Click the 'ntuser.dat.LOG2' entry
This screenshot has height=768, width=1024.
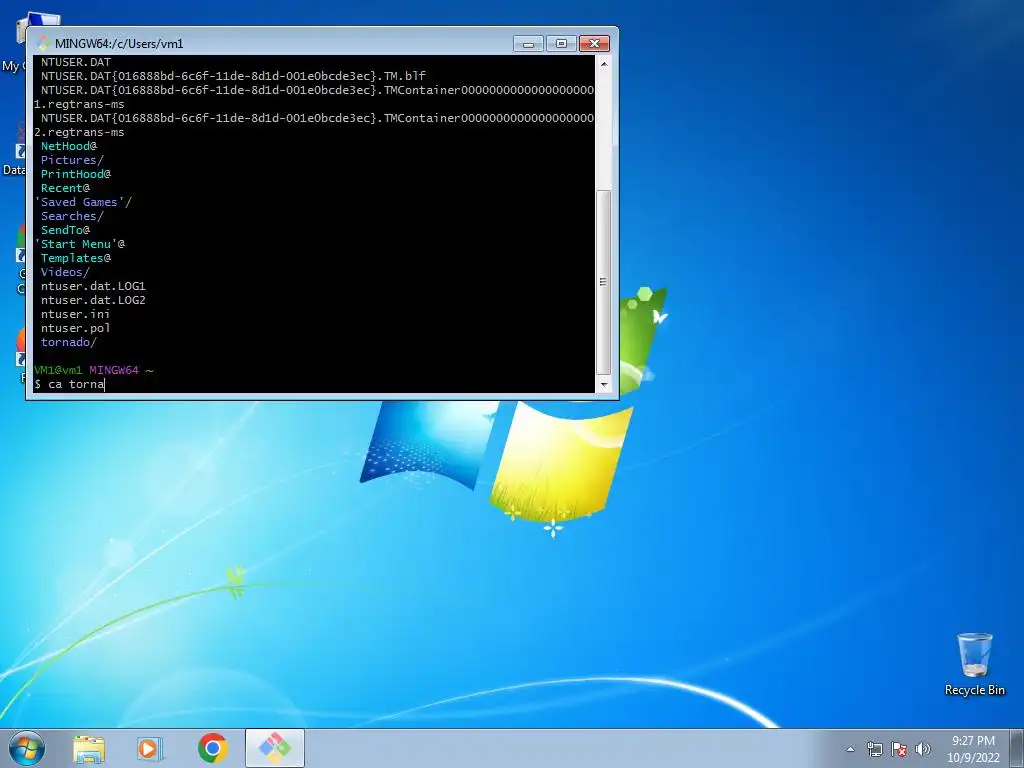pyautogui.click(x=93, y=300)
